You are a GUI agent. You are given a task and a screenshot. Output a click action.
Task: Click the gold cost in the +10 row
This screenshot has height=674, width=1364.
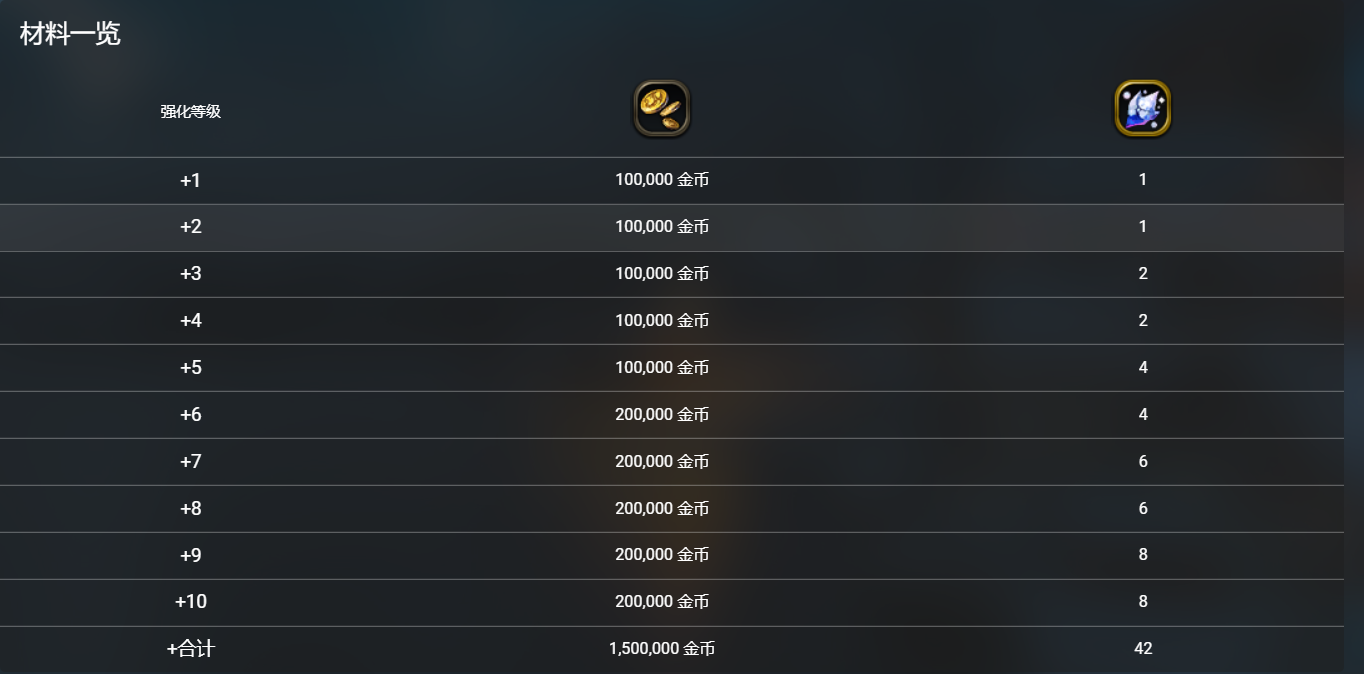point(662,602)
